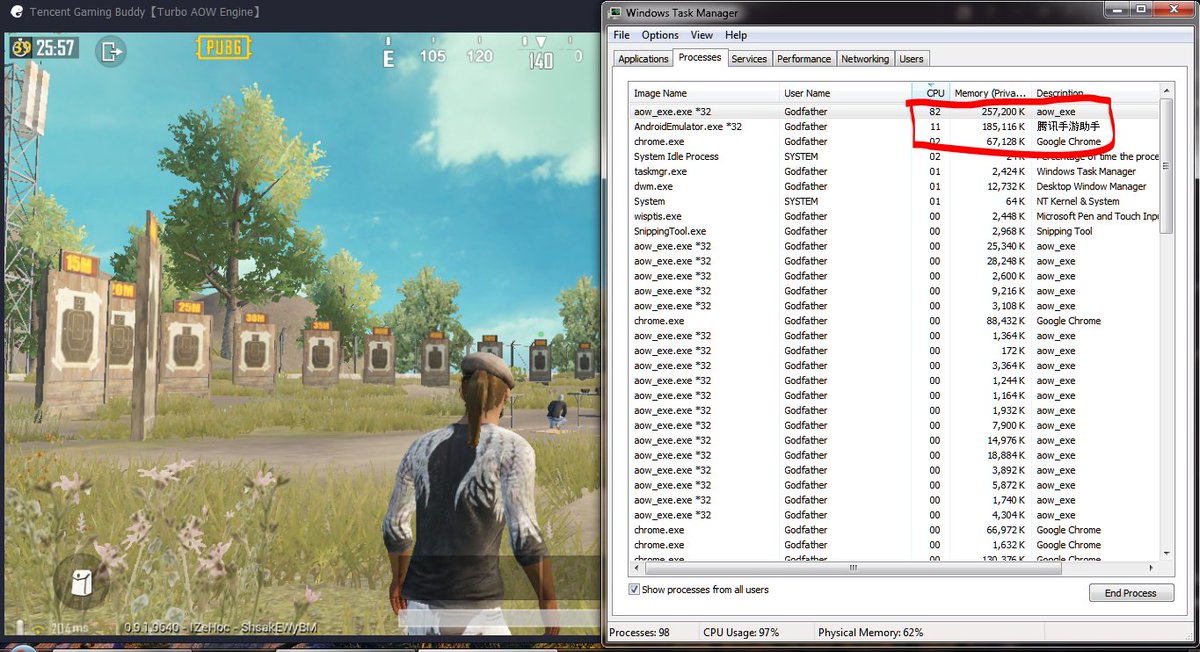This screenshot has height=652, width=1200.
Task: Click the PUBG logo badge in game
Action: point(224,47)
